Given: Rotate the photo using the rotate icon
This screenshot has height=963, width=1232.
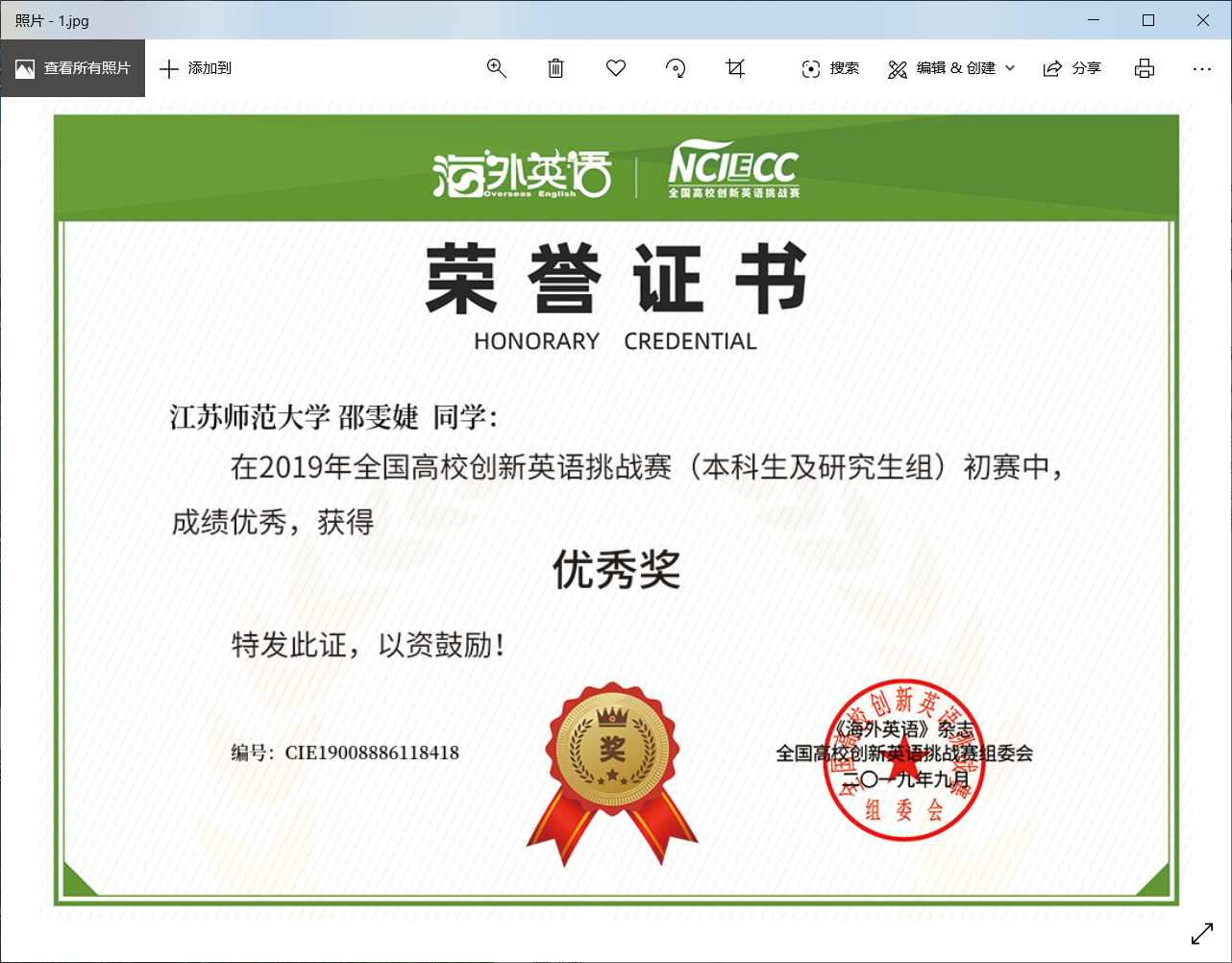Looking at the screenshot, I should [676, 68].
